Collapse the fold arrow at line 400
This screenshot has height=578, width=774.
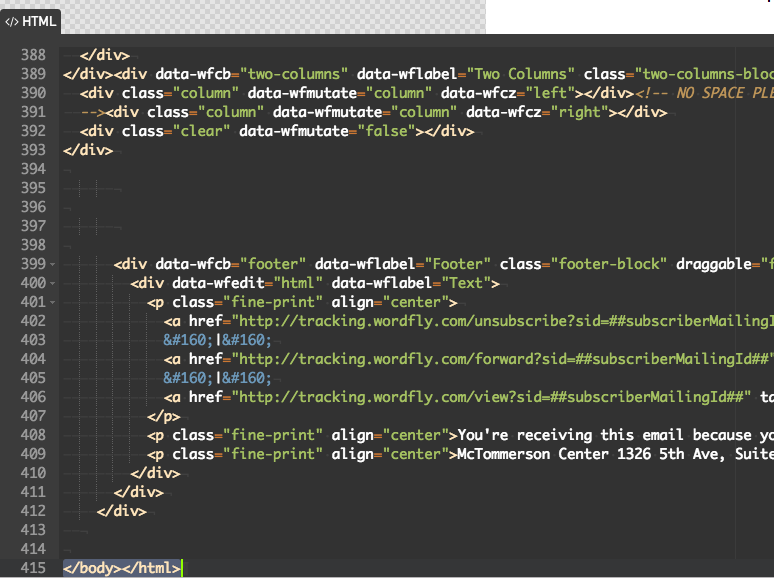[x=52, y=283]
